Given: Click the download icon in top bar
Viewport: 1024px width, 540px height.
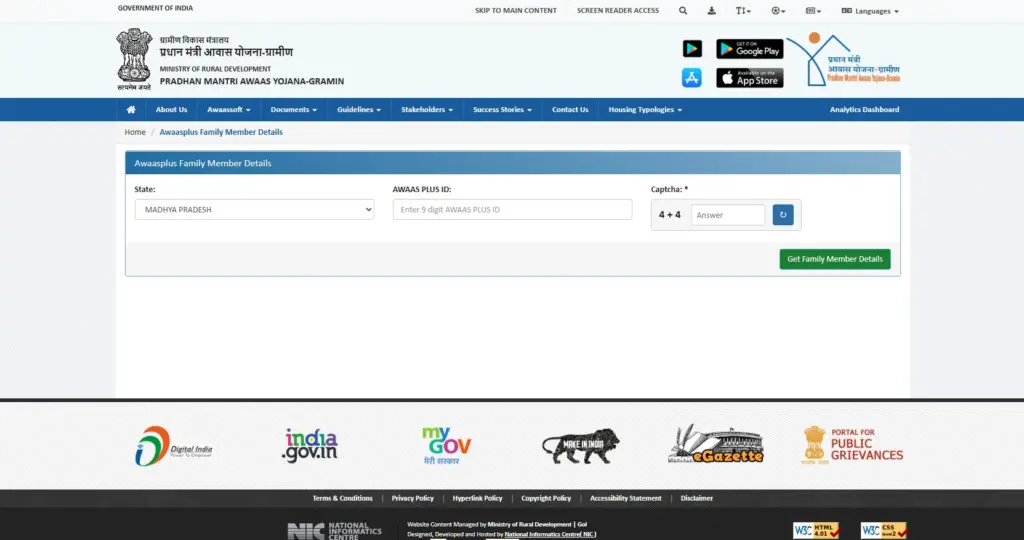Looking at the screenshot, I should pyautogui.click(x=712, y=10).
